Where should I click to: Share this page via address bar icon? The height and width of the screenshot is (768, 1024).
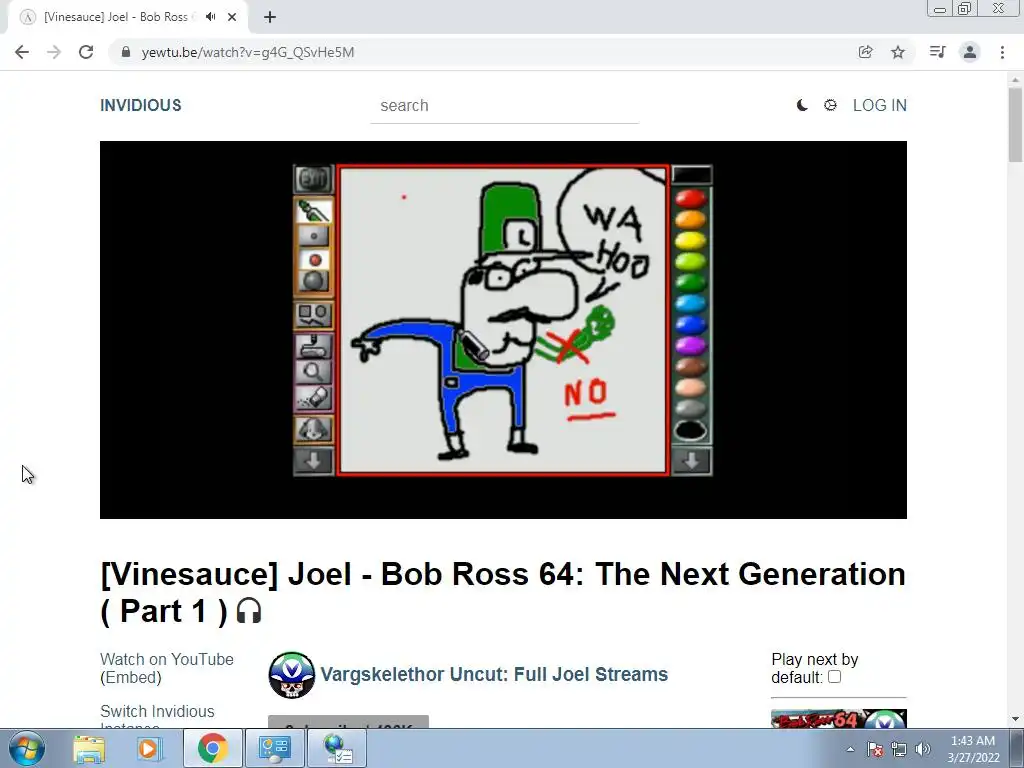click(x=865, y=52)
